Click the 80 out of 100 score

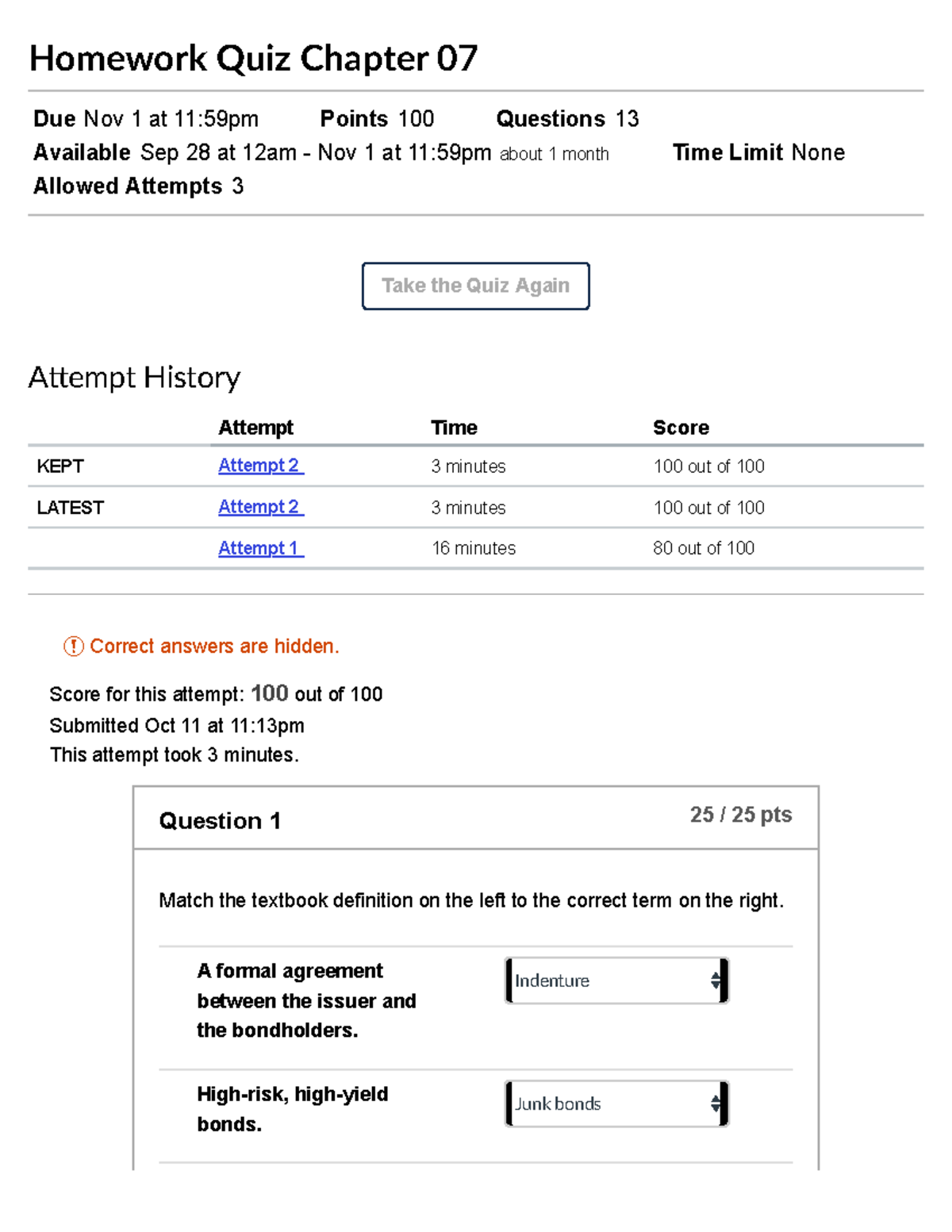coord(704,548)
